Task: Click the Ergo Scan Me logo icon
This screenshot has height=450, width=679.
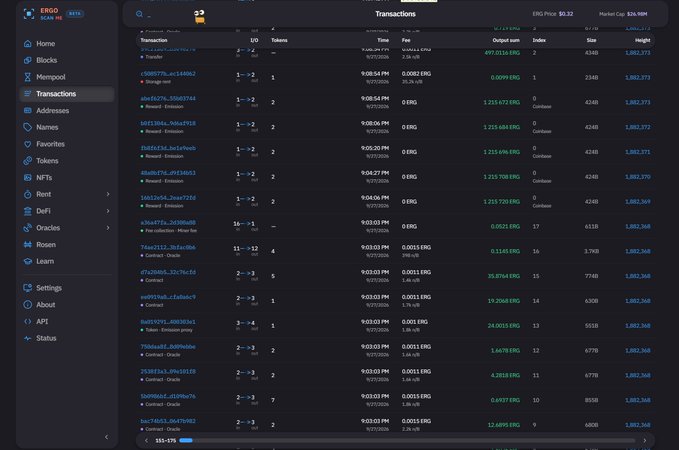Action: click(x=29, y=14)
